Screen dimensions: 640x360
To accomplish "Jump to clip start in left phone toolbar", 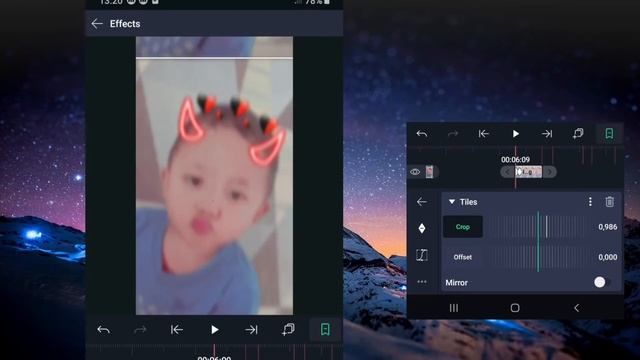I will 177,329.
